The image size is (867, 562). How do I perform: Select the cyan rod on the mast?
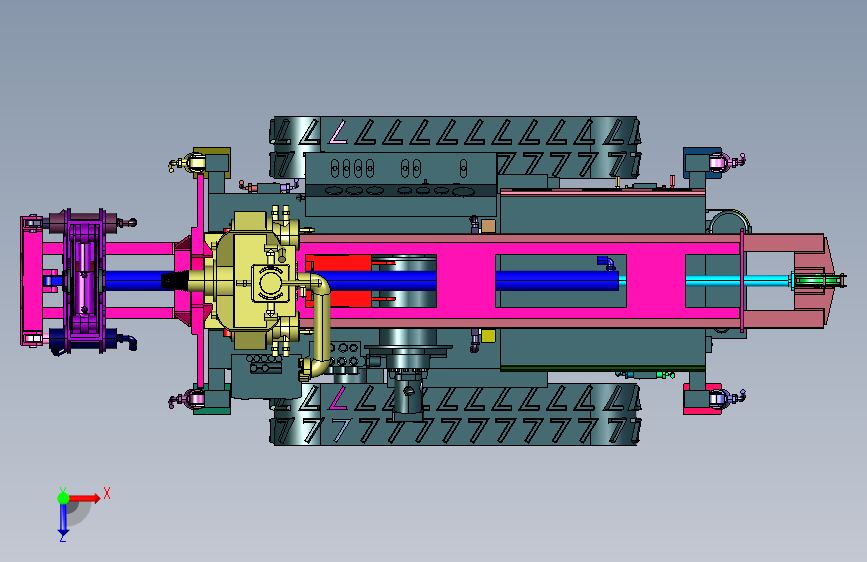pos(711,281)
